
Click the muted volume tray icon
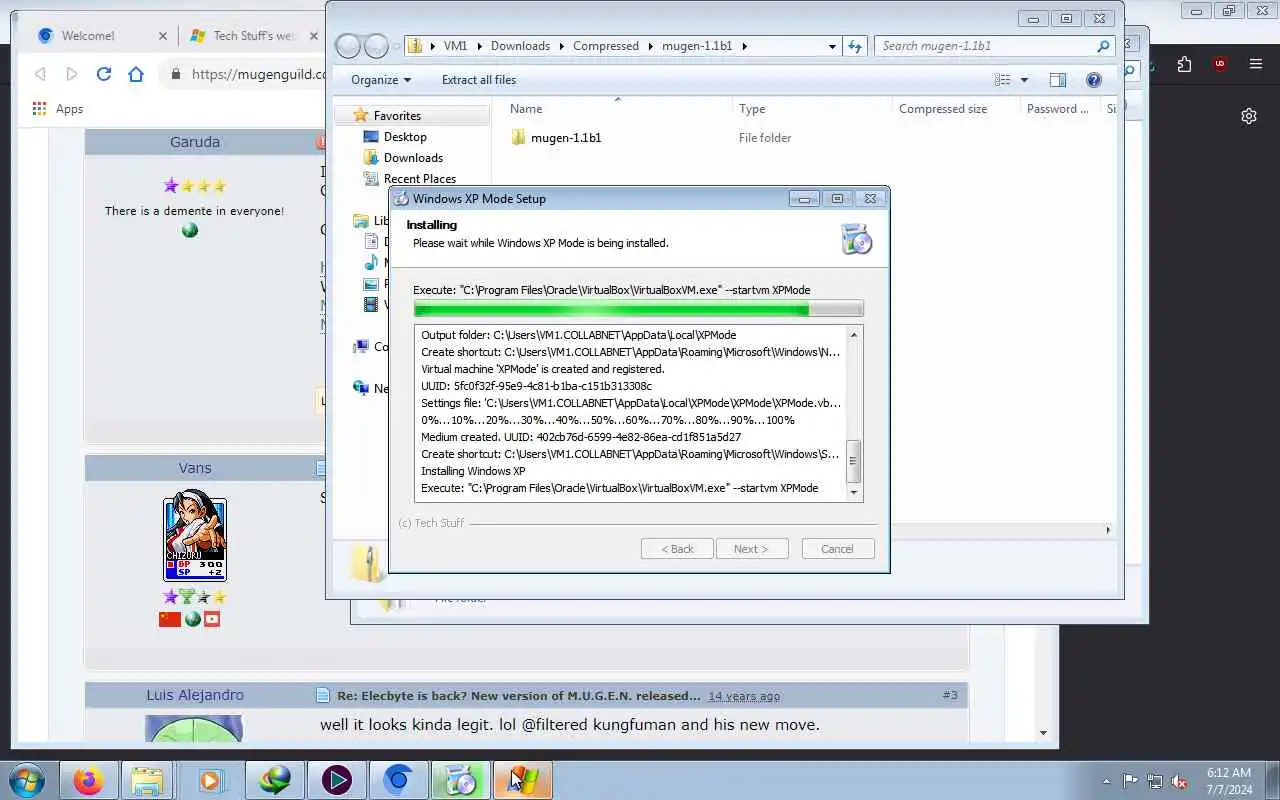tap(1180, 781)
